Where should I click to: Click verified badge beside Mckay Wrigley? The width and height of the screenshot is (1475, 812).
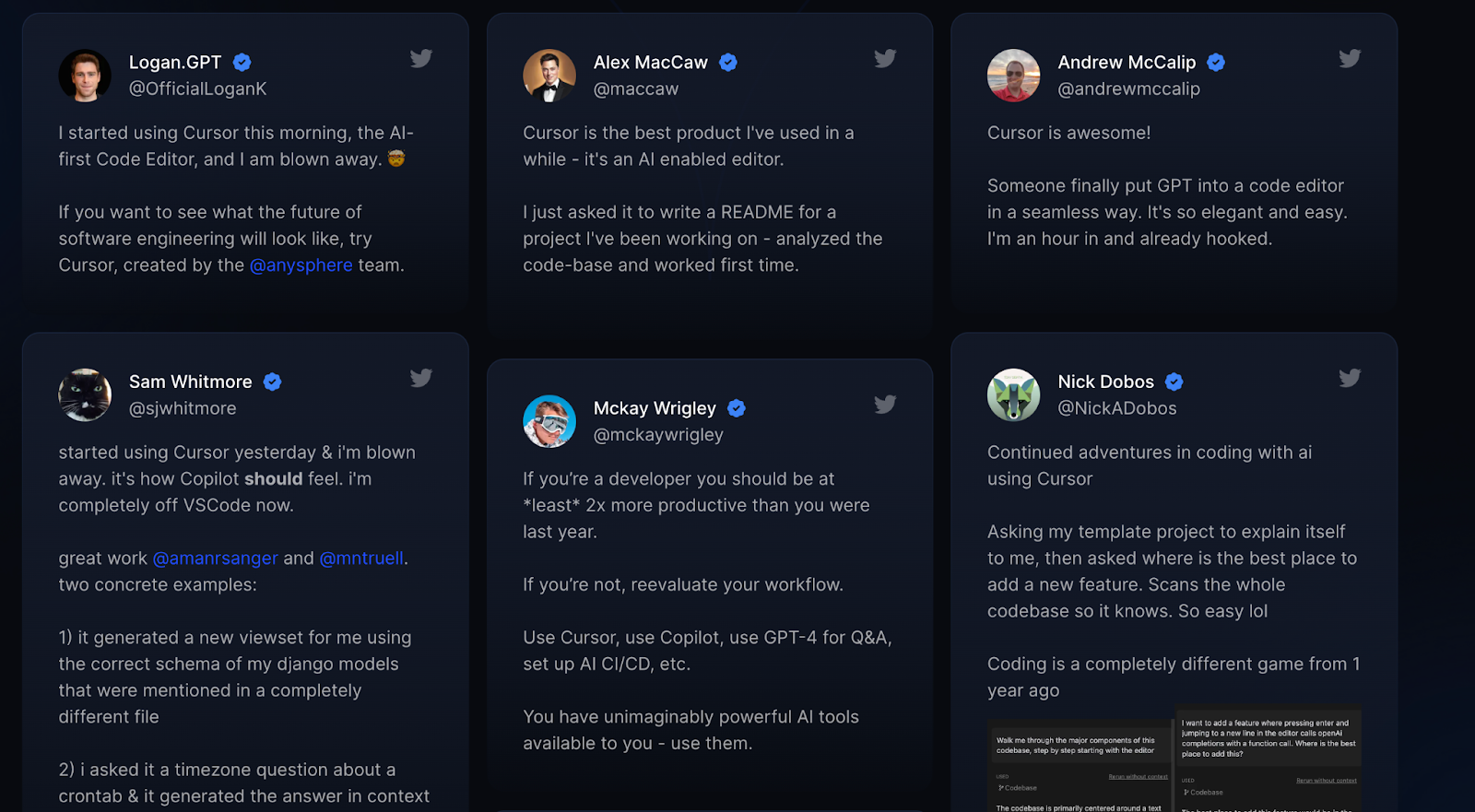pos(737,408)
